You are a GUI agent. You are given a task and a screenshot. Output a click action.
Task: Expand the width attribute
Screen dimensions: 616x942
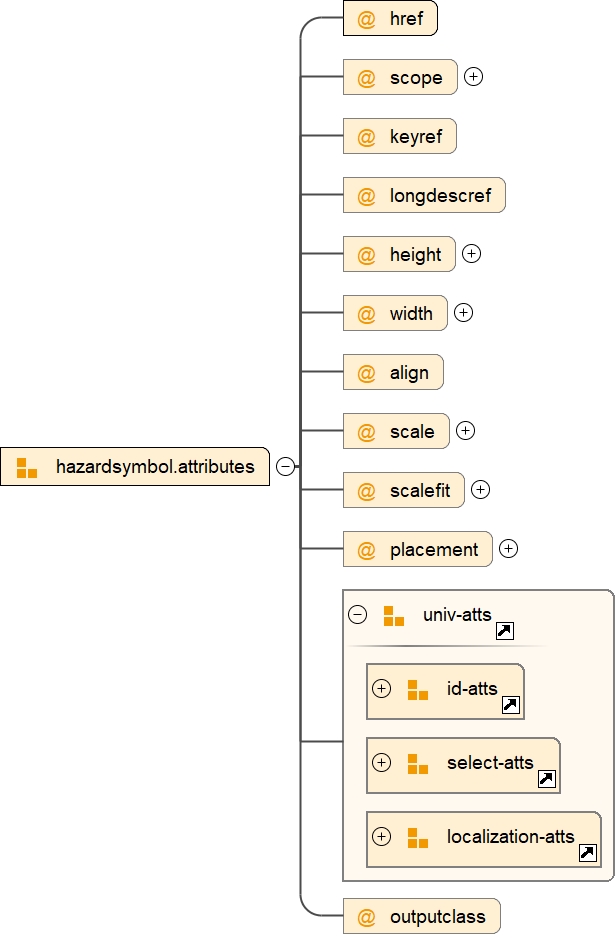click(463, 312)
